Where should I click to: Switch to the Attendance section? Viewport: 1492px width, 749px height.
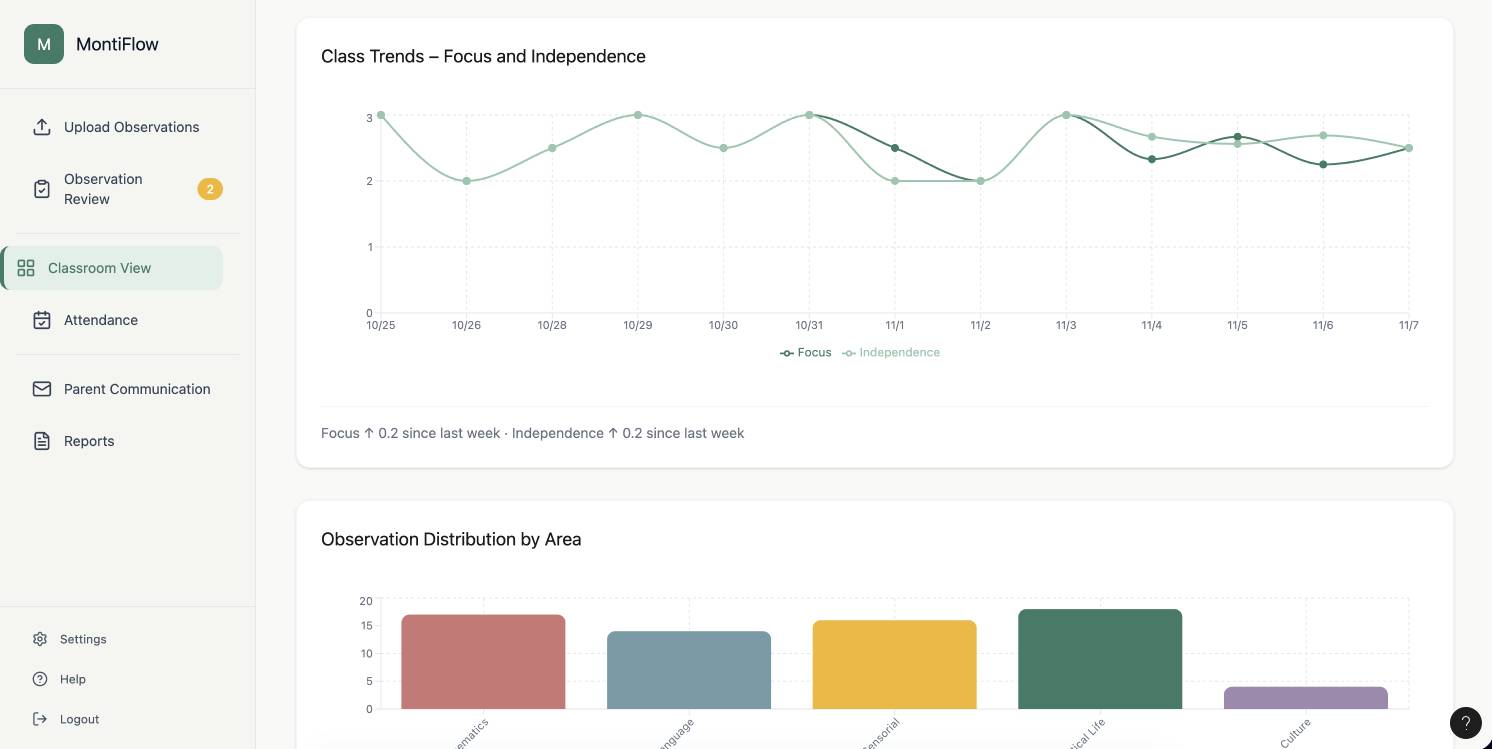100,320
